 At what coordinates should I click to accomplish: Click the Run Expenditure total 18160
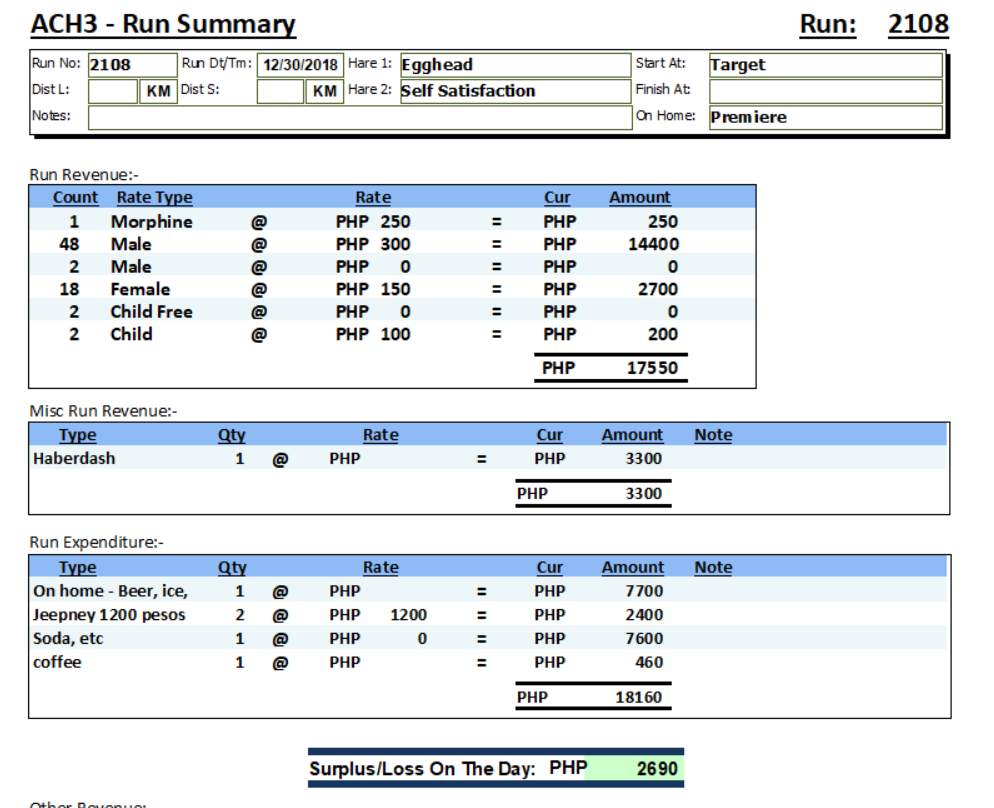pyautogui.click(x=638, y=697)
